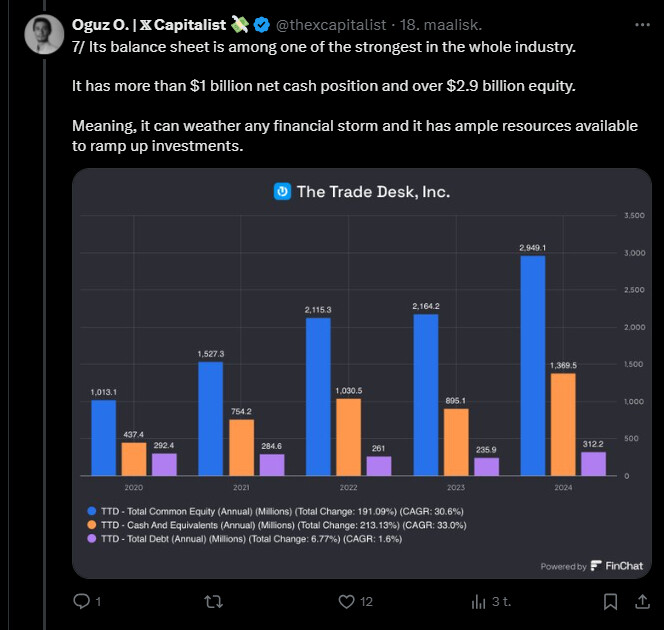Click the FinChat logo in the chart
The width and height of the screenshot is (664, 630).
597,566
